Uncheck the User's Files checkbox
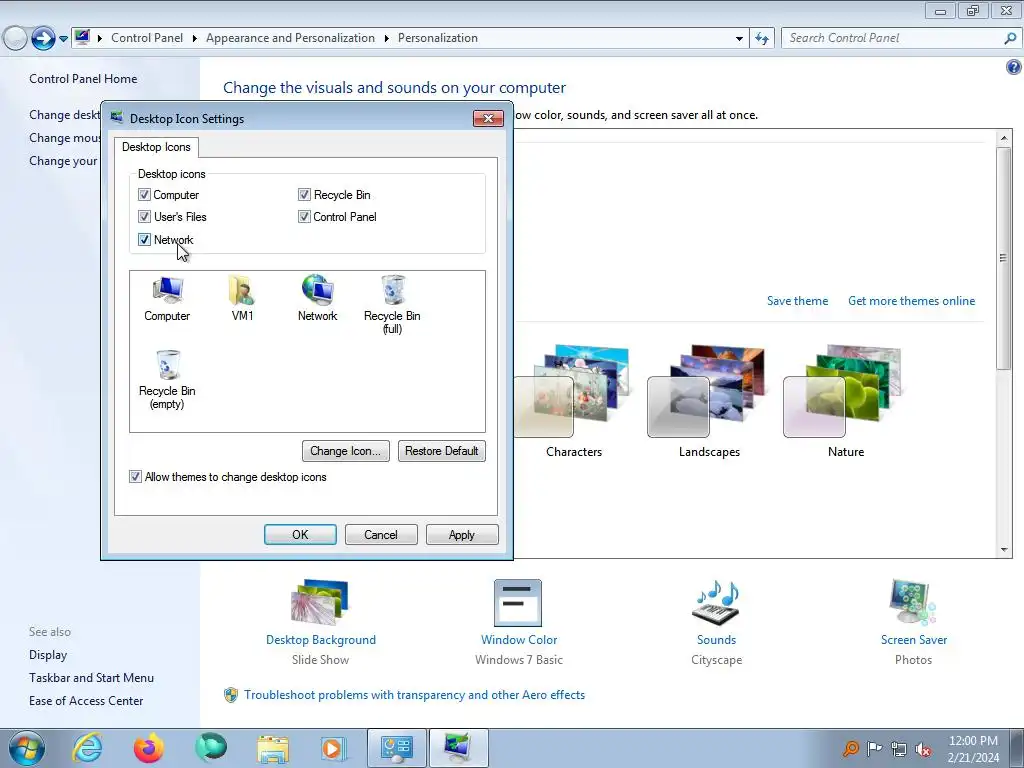This screenshot has height=768, width=1024. point(144,217)
